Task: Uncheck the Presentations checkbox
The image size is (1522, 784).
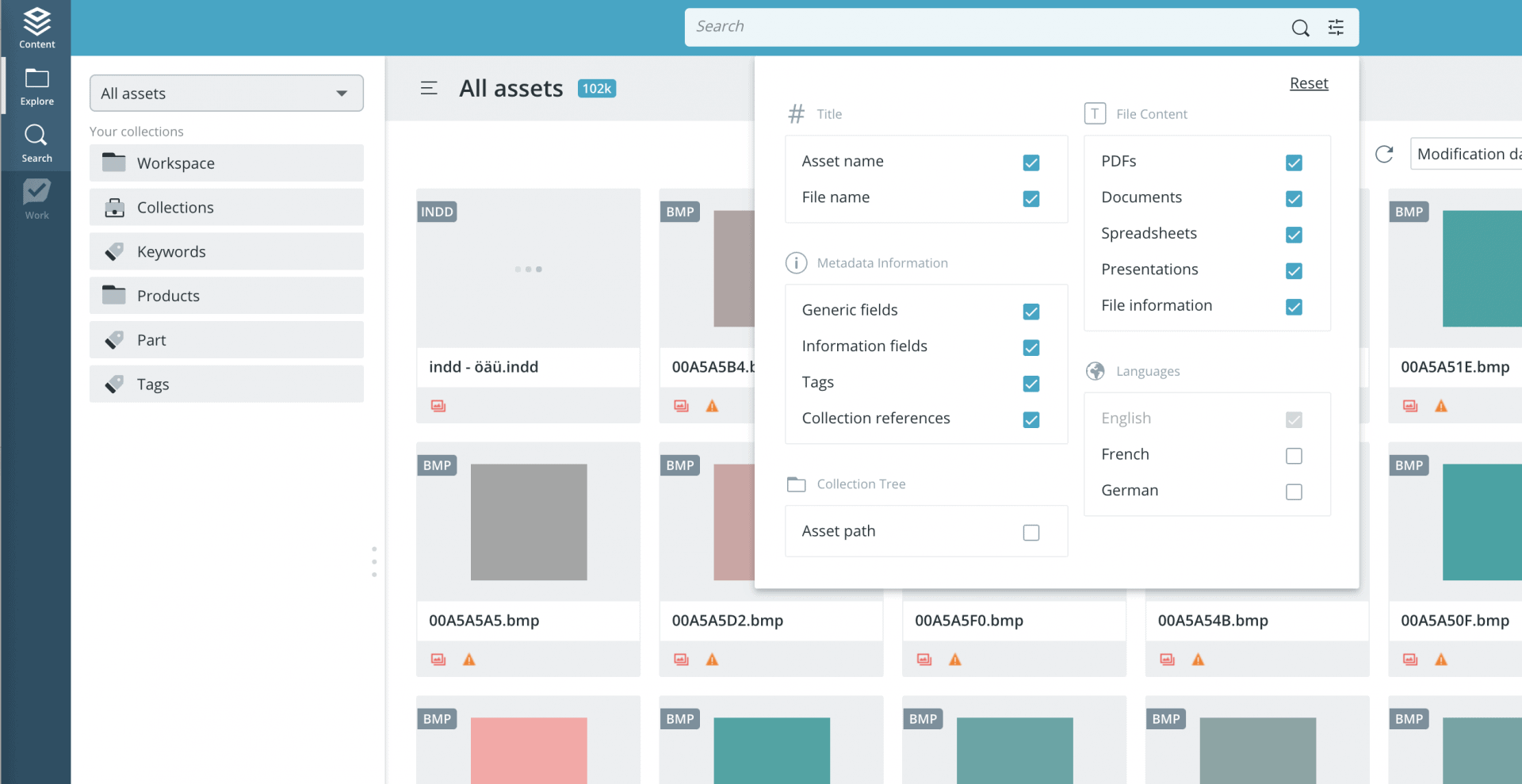Action: (x=1294, y=271)
